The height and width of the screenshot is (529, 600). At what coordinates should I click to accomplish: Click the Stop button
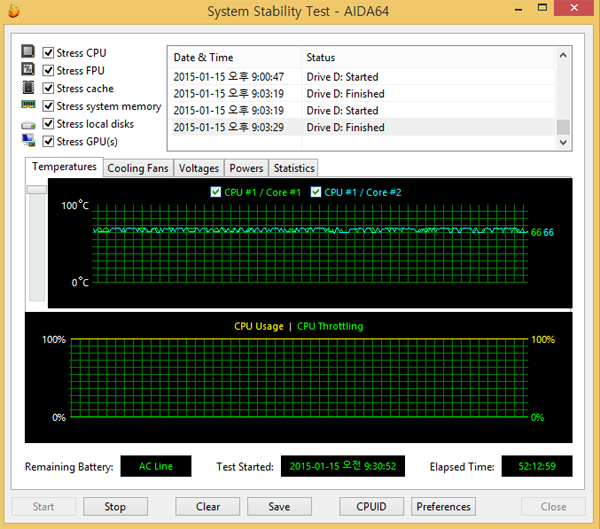coord(115,507)
